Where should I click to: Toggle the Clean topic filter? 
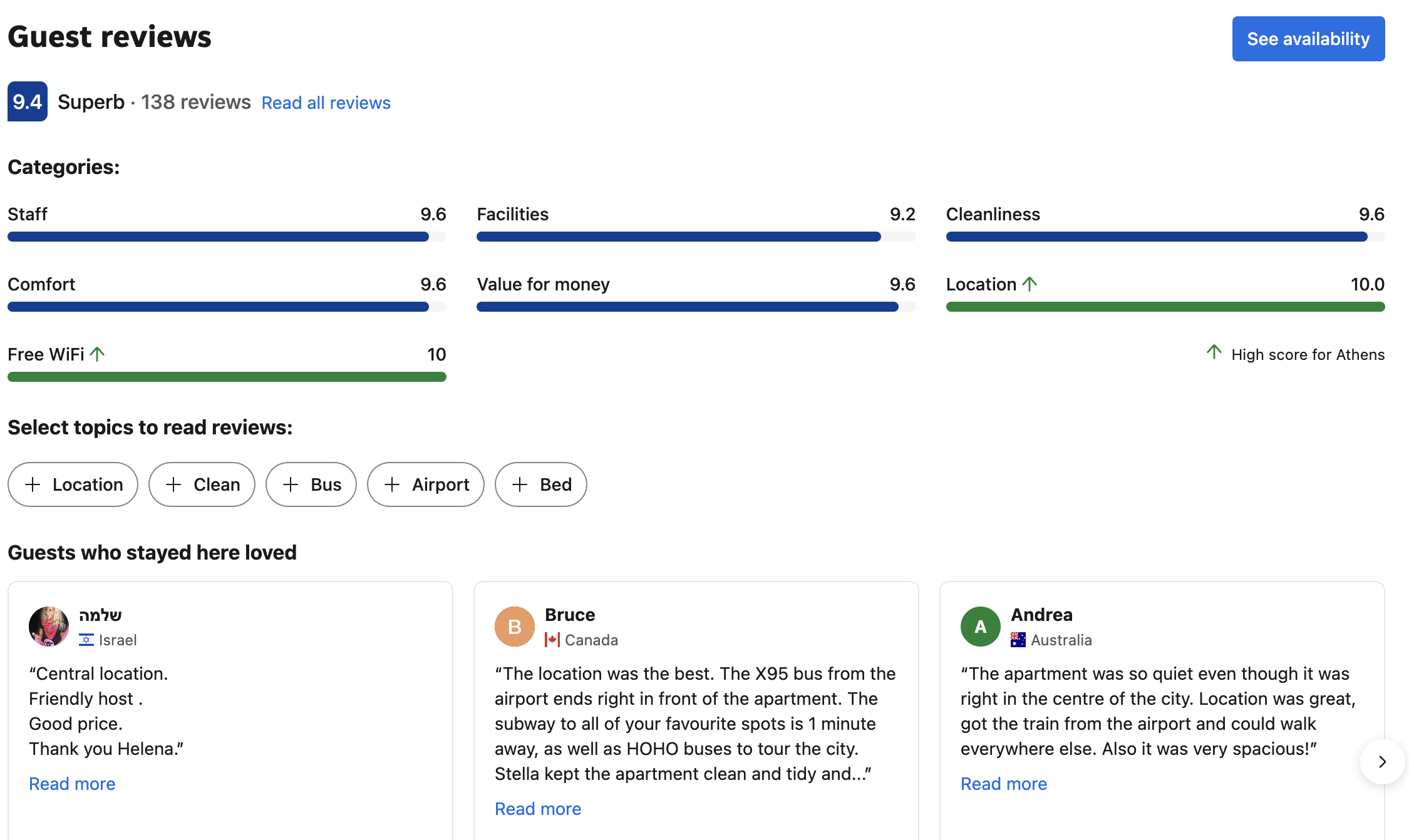[202, 484]
